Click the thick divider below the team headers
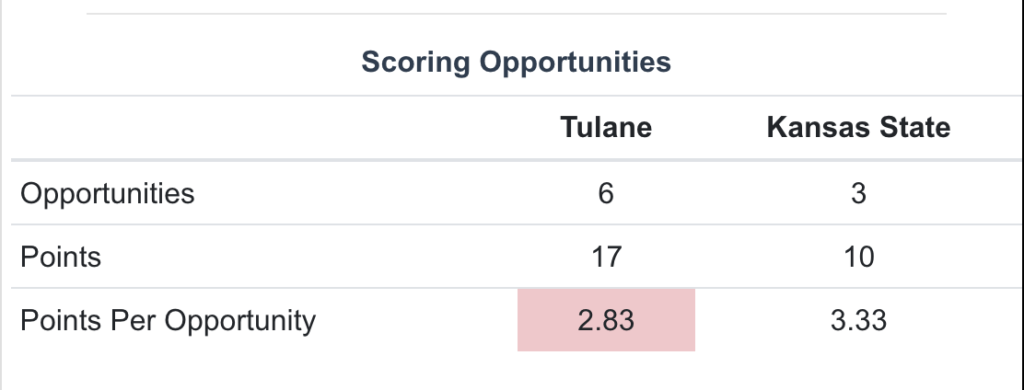The width and height of the screenshot is (1024, 390). [516, 159]
